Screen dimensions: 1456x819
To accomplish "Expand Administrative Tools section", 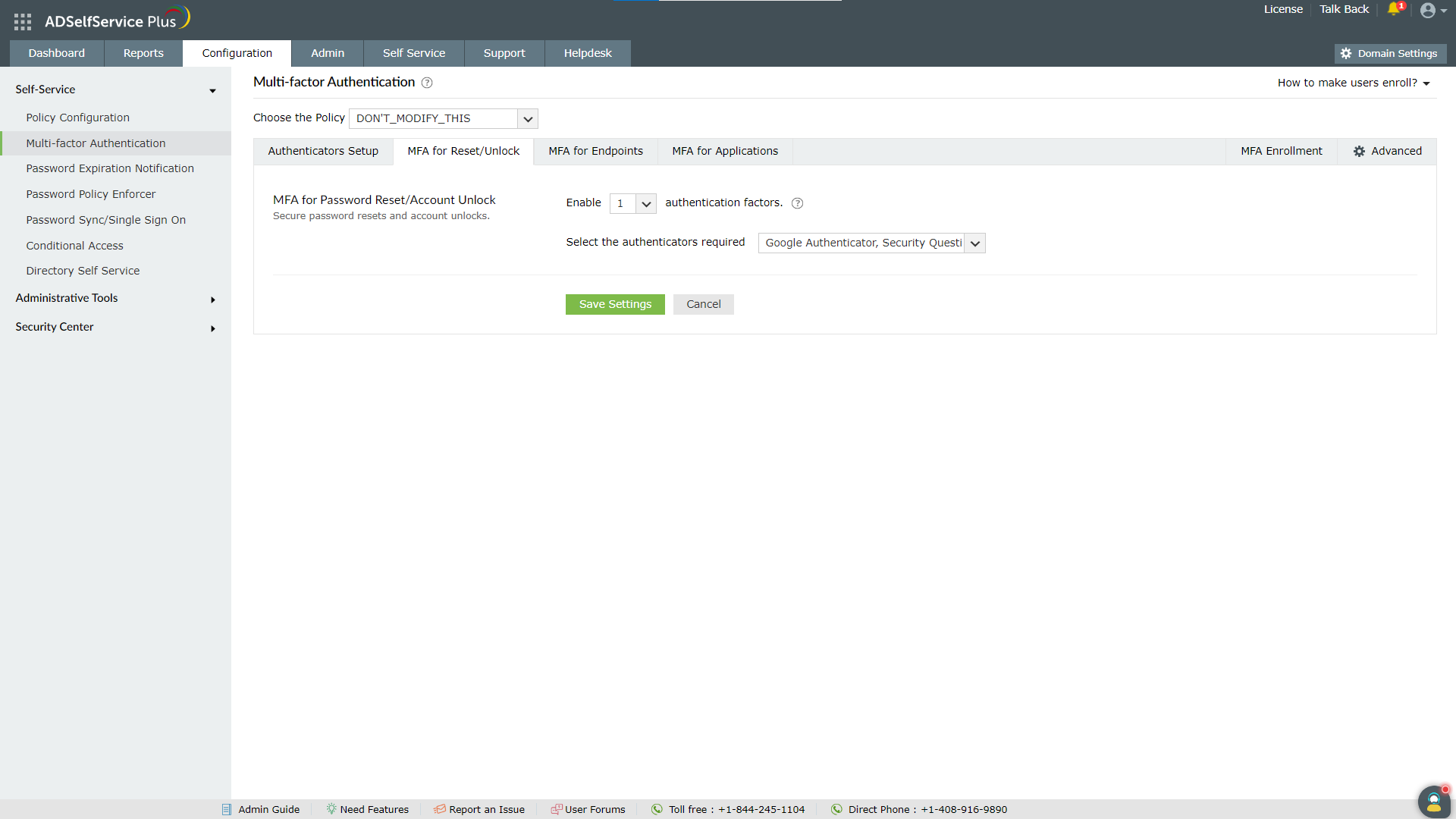I will [213, 300].
